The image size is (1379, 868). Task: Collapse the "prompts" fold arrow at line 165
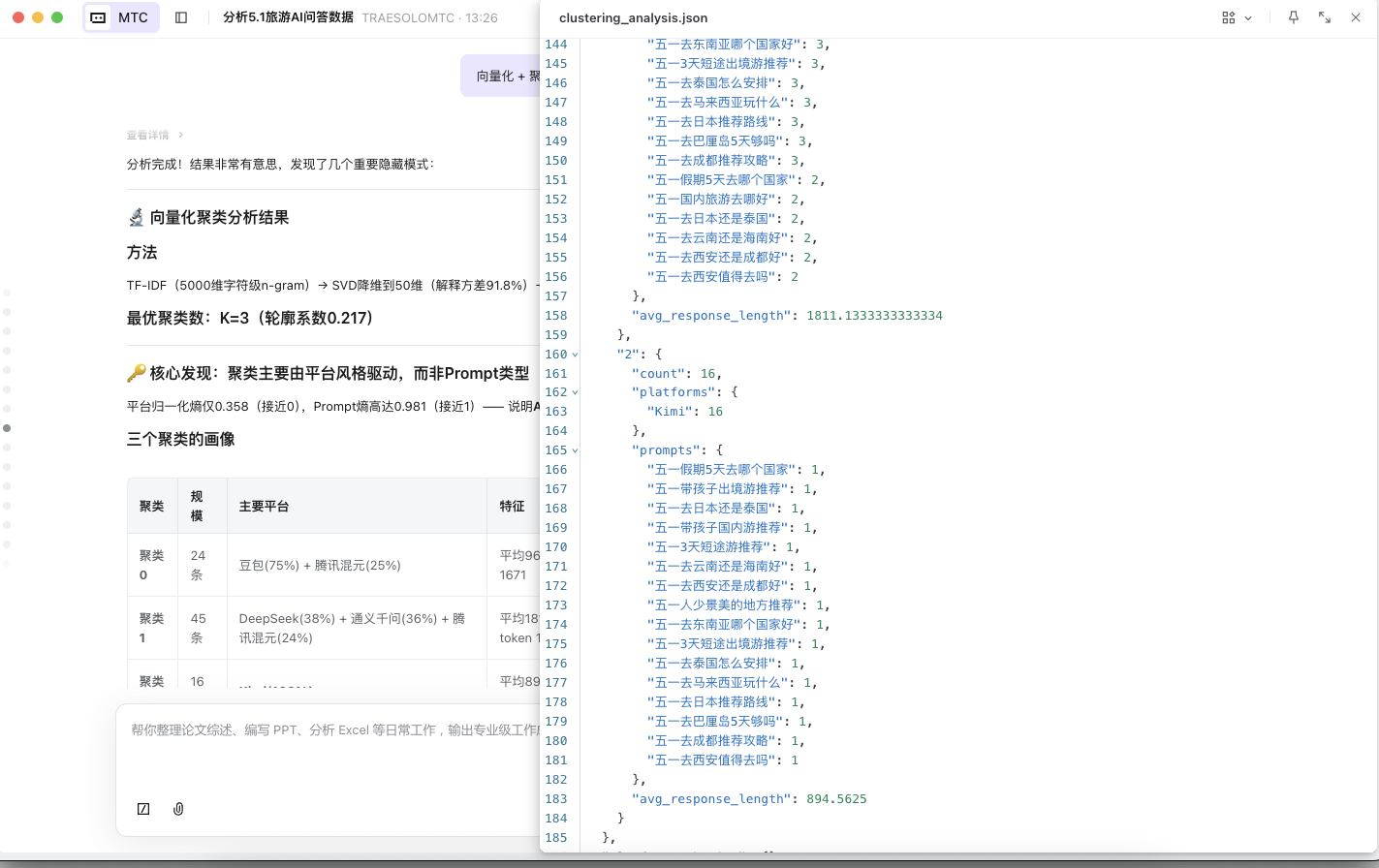pyautogui.click(x=575, y=450)
